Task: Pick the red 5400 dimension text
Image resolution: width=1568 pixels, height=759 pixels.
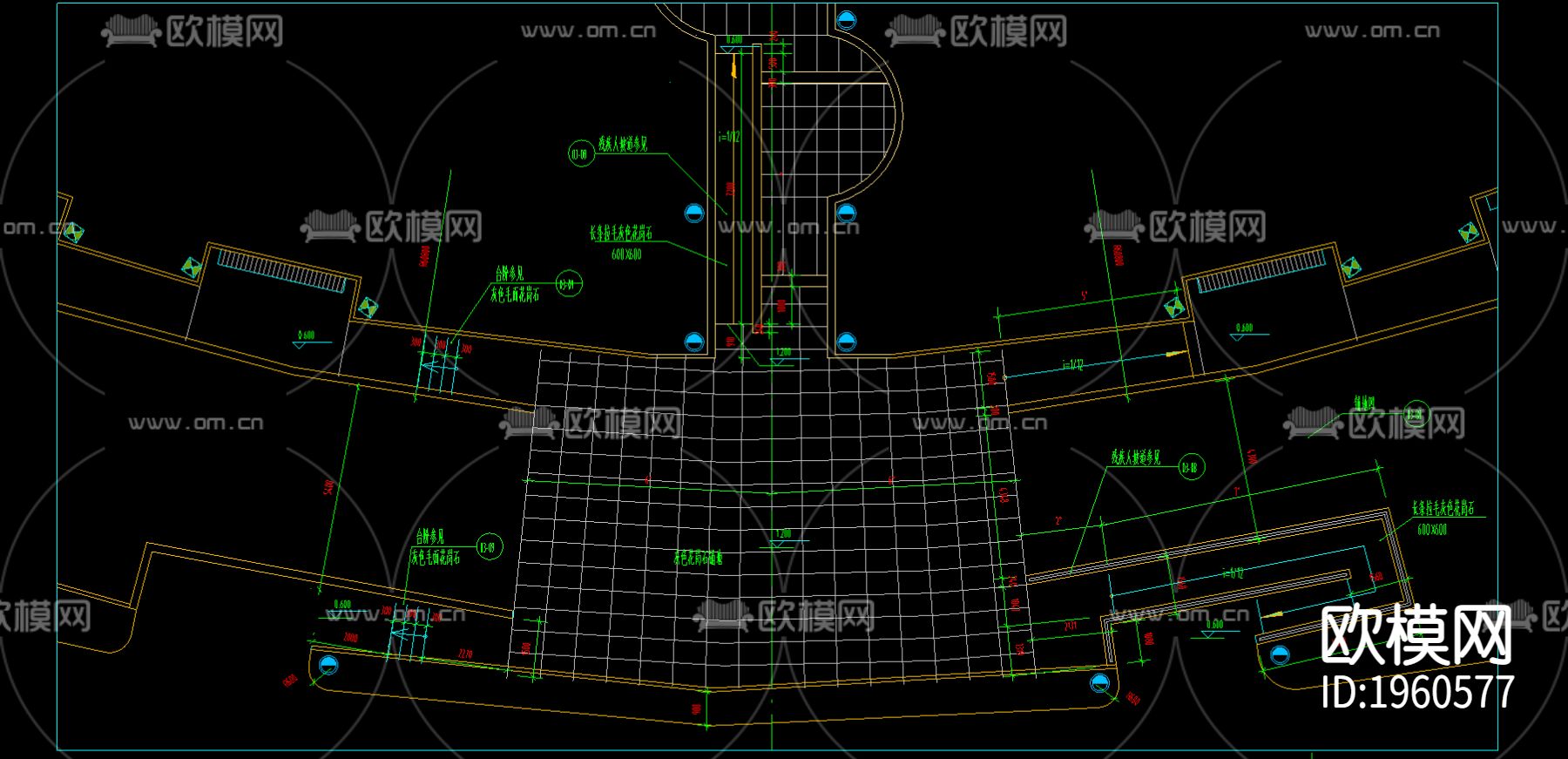Action: pos(328,487)
